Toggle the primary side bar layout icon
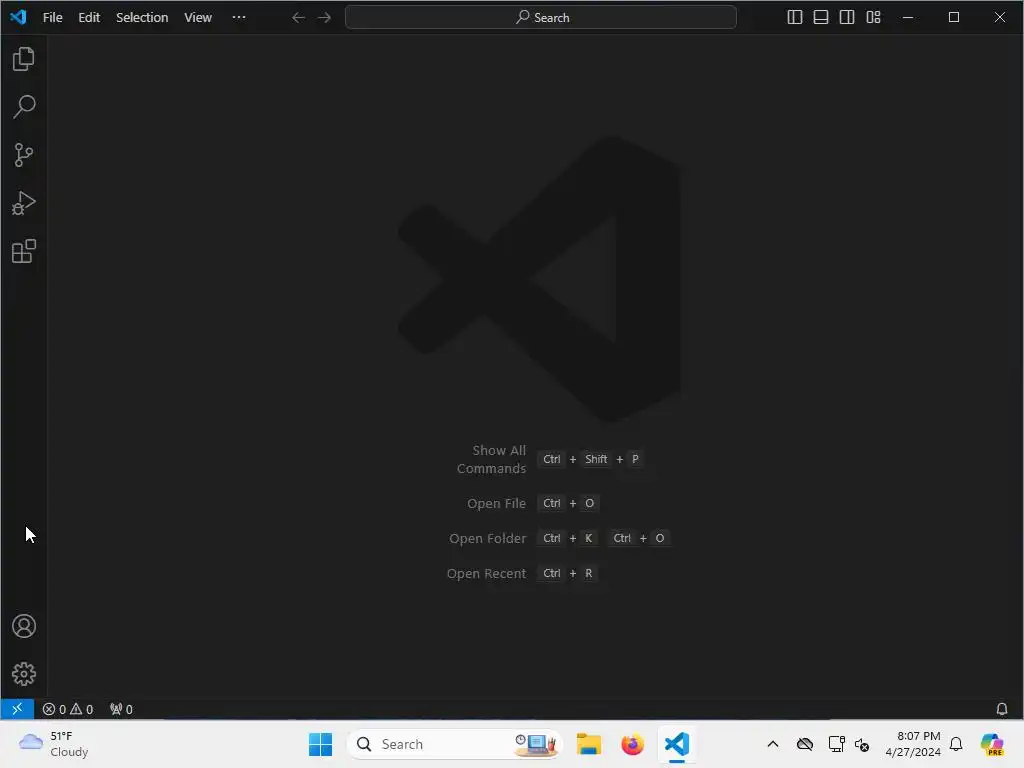The height and width of the screenshot is (768, 1024). pos(794,18)
